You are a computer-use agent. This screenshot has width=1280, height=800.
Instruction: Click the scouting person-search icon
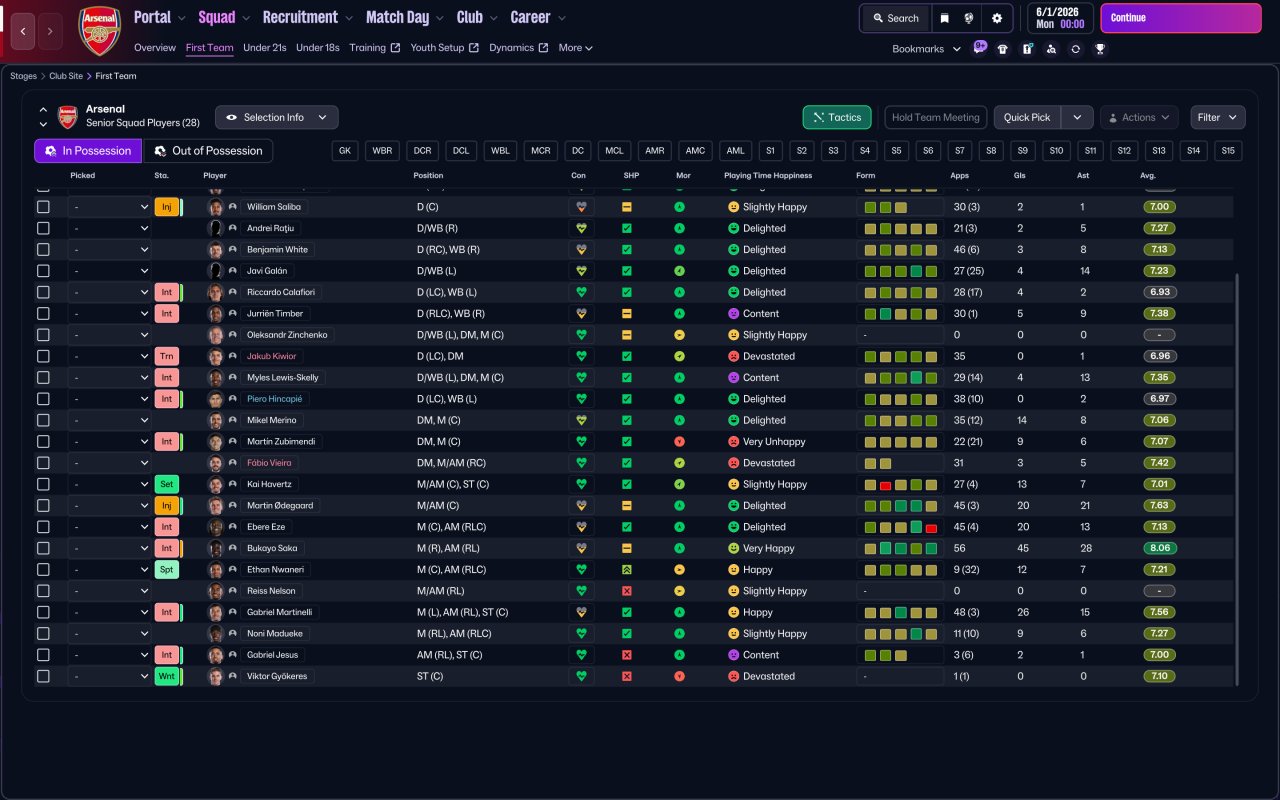(x=1051, y=49)
